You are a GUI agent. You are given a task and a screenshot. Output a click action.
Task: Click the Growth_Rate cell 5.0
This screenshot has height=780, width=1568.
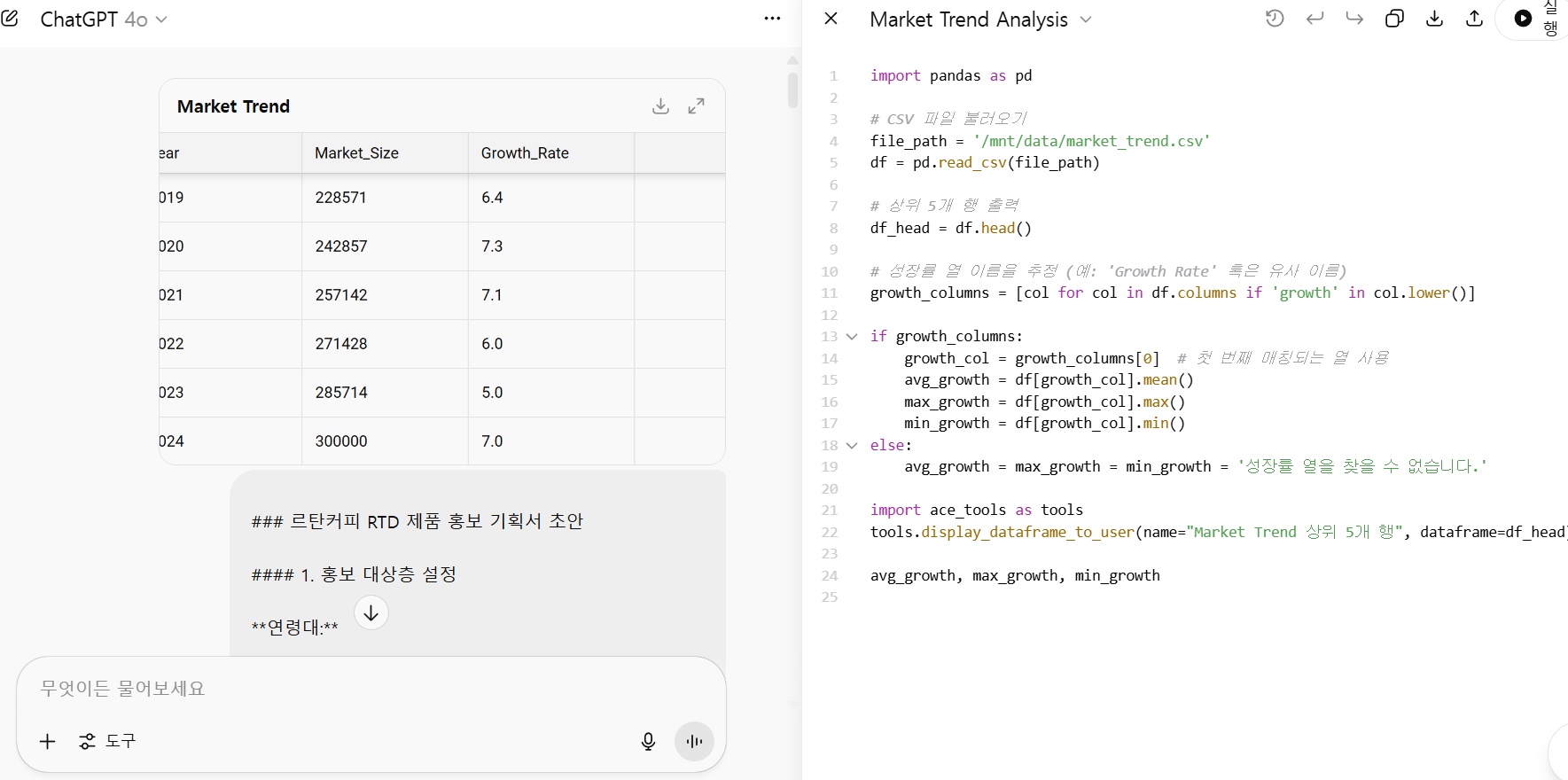click(x=551, y=393)
